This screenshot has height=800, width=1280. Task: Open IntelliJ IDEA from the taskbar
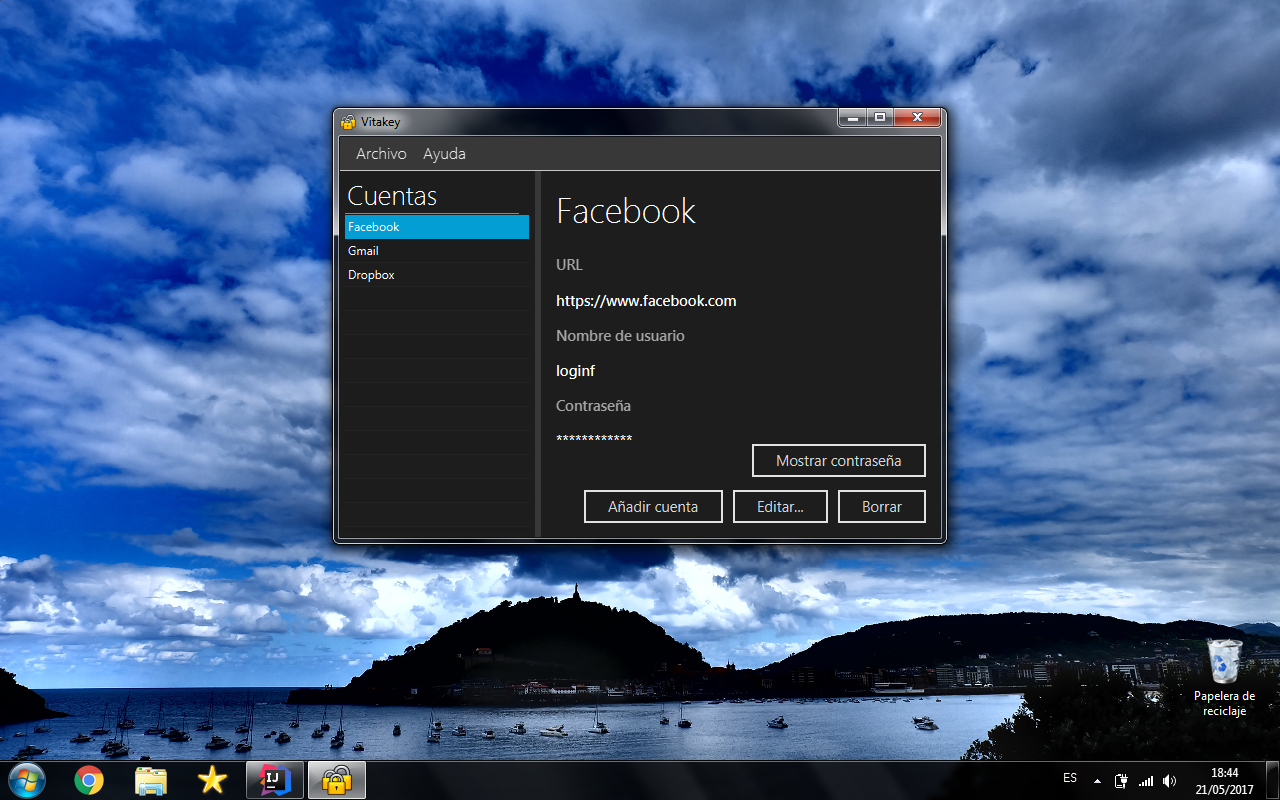coord(273,780)
